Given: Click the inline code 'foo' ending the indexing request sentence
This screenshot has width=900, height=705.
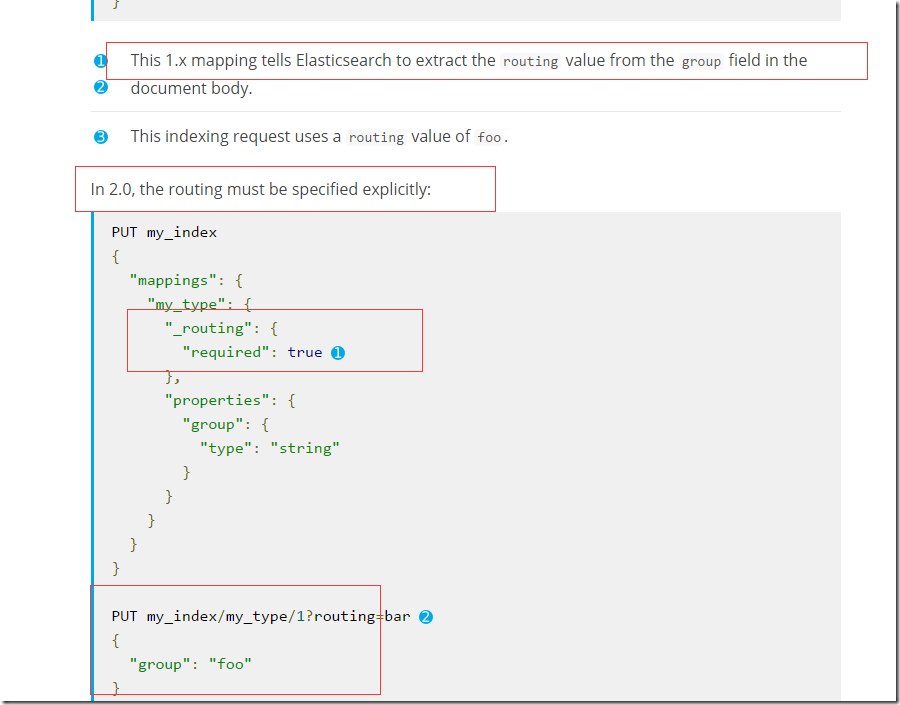Looking at the screenshot, I should pos(489,137).
